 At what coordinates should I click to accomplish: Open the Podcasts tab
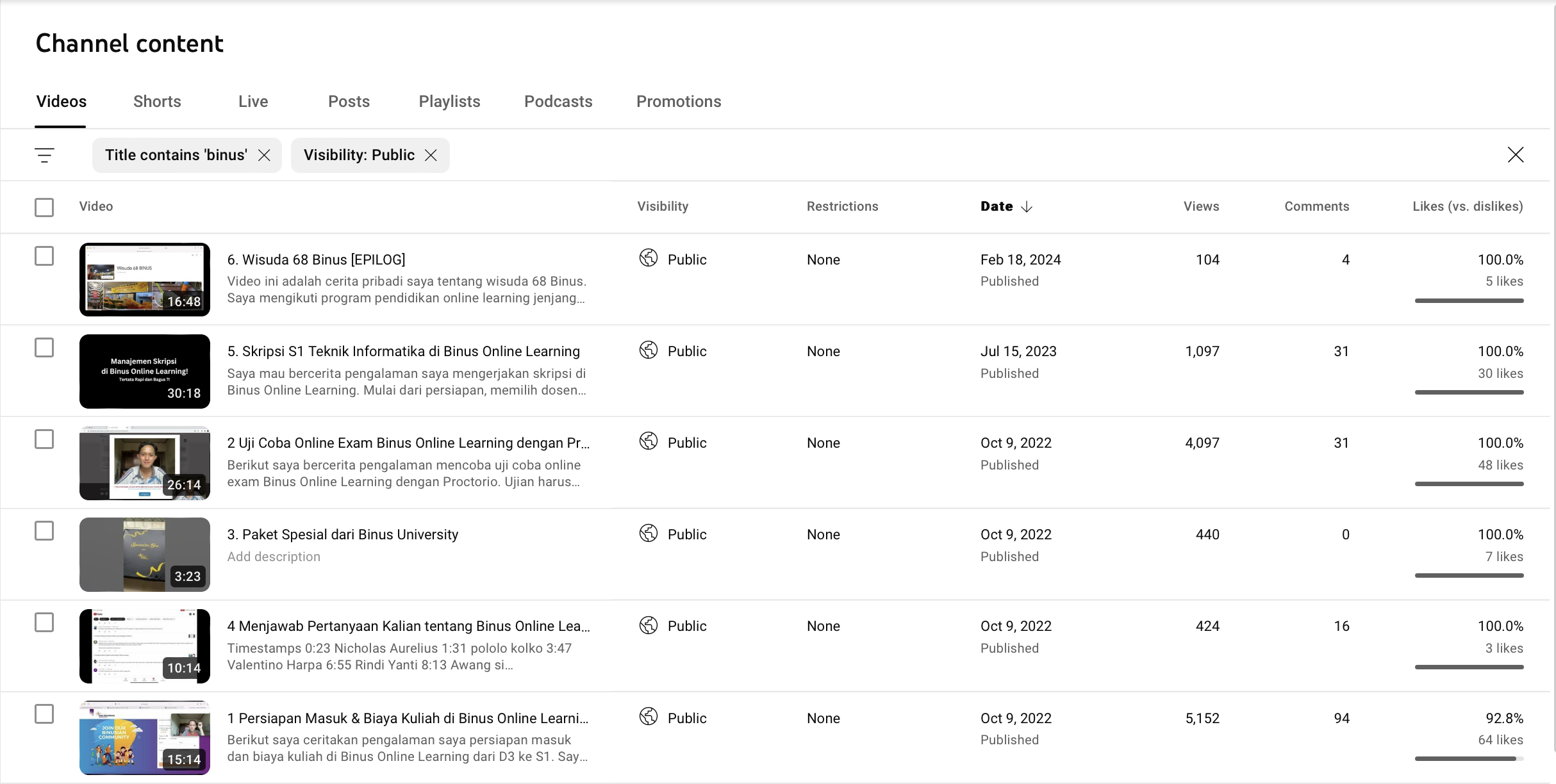pyautogui.click(x=558, y=100)
